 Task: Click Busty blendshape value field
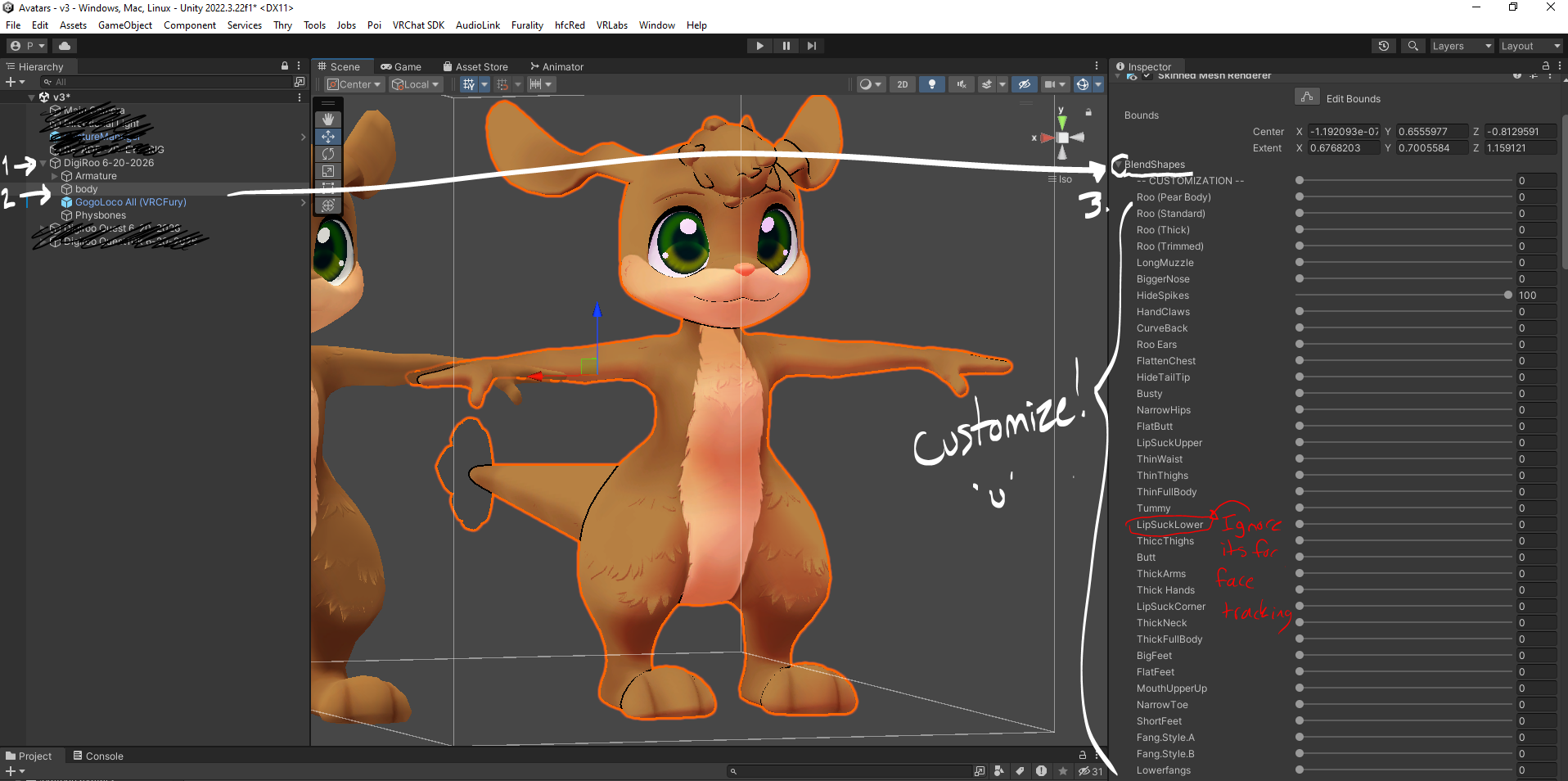pos(1536,394)
